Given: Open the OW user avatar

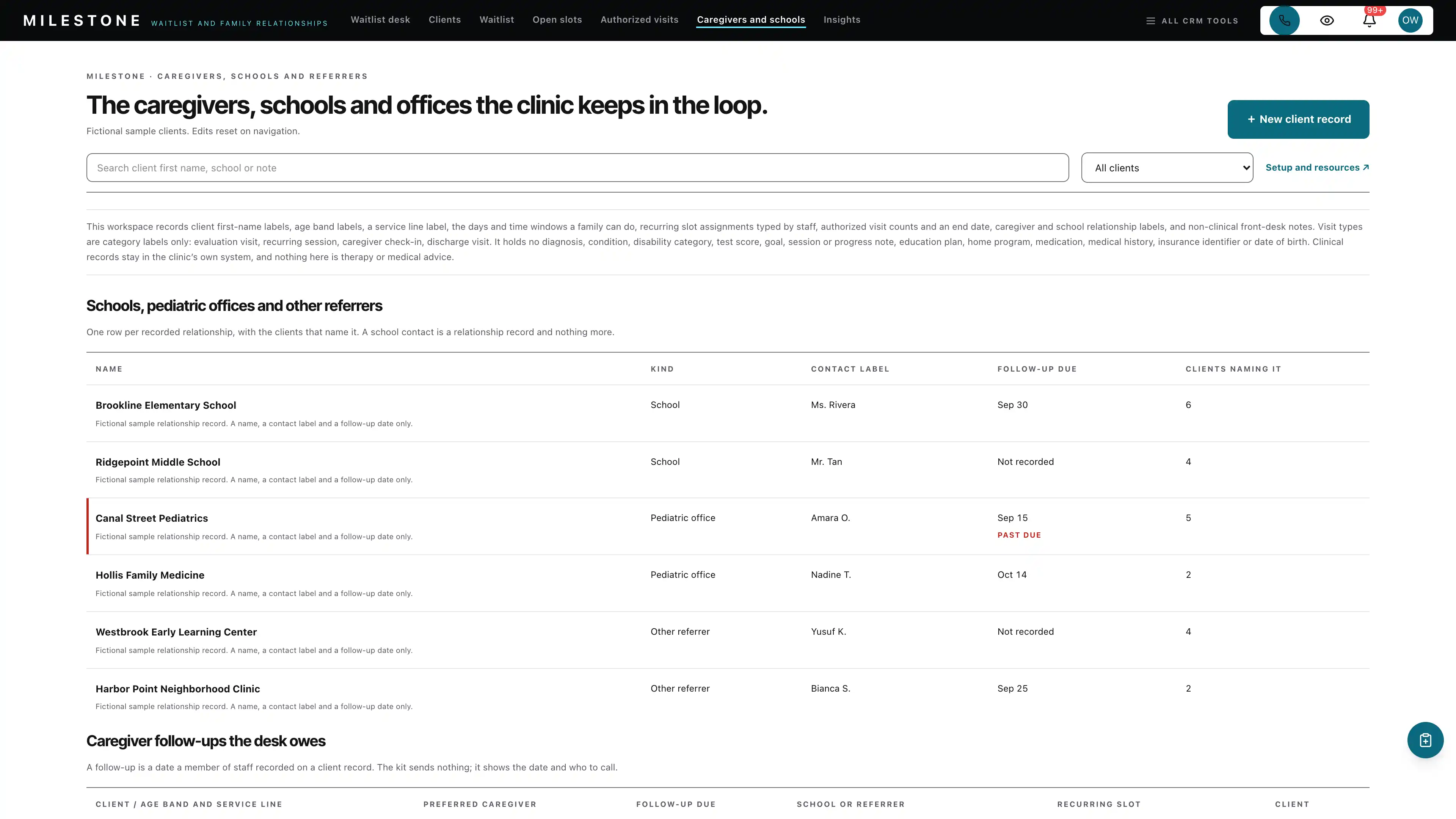Looking at the screenshot, I should [1410, 20].
